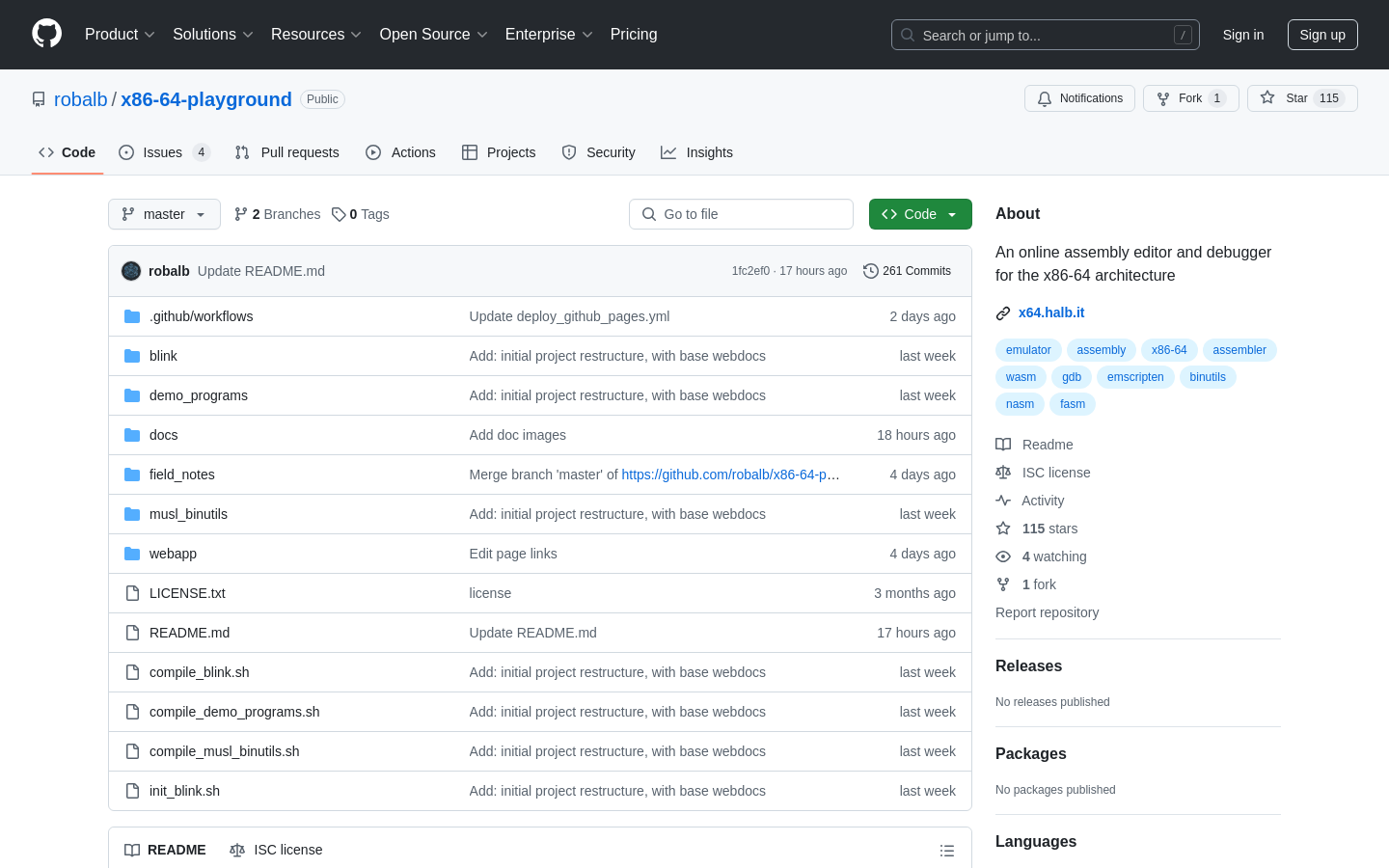Click the Sign in link
The height and width of the screenshot is (868, 1389).
[1243, 35]
